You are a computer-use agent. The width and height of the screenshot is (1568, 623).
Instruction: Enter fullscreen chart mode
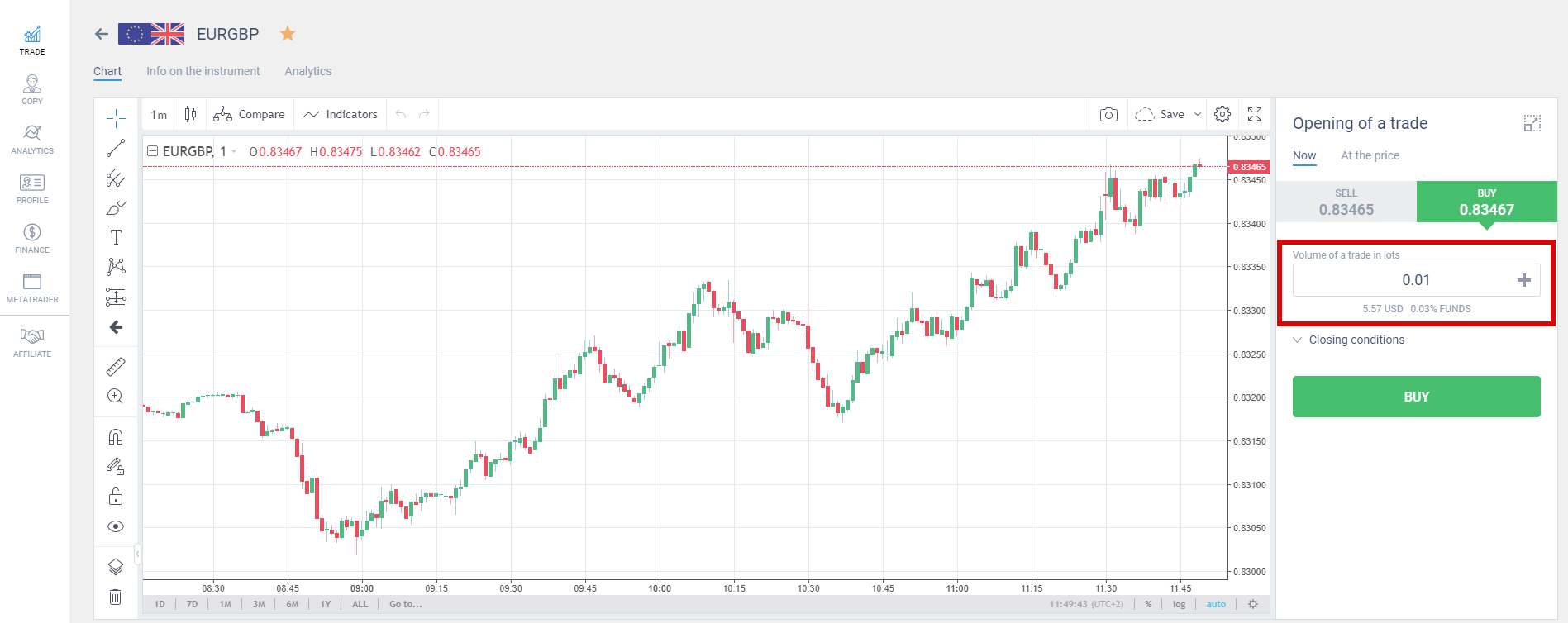(x=1255, y=114)
